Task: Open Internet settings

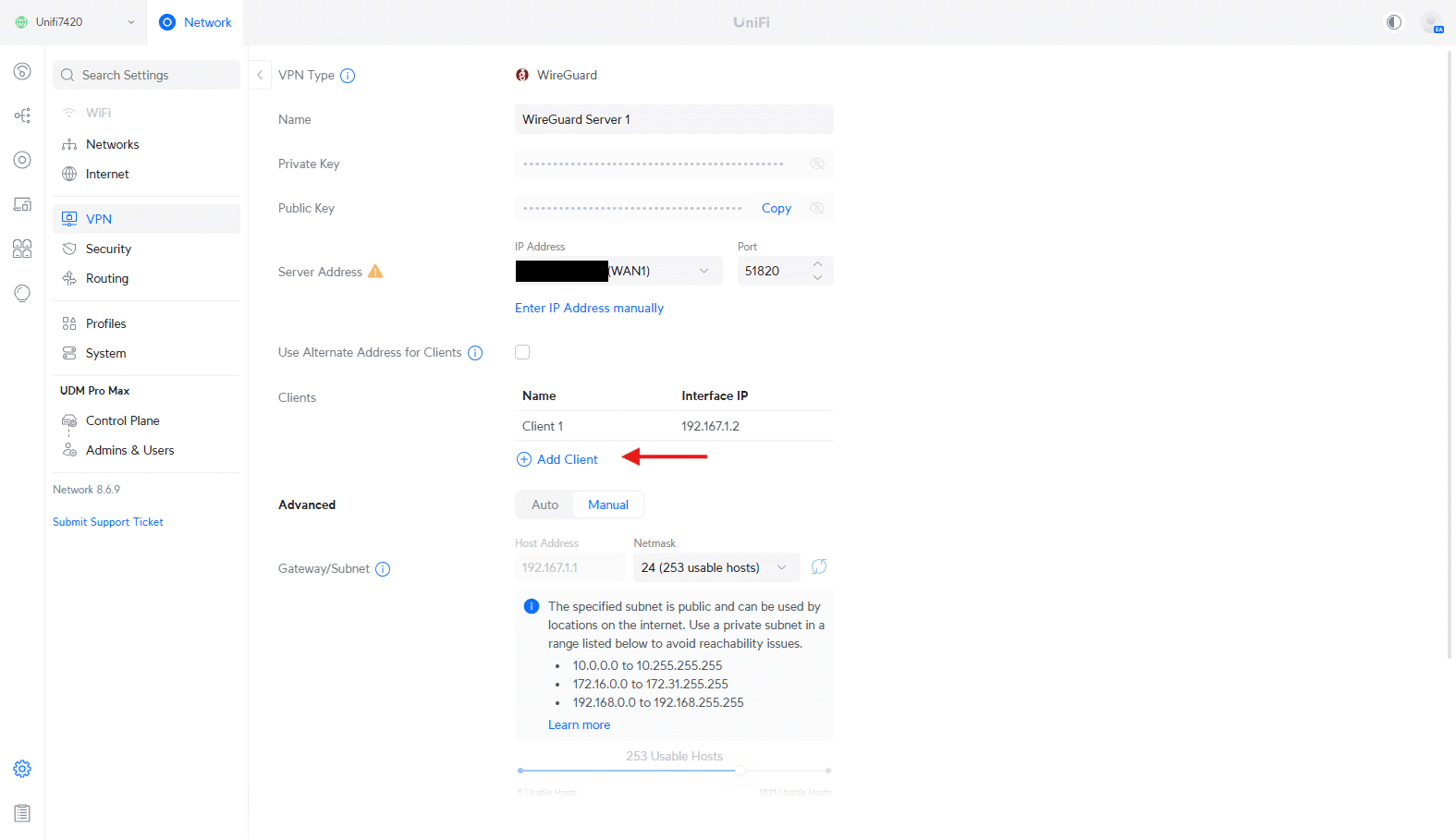Action: click(x=146, y=174)
